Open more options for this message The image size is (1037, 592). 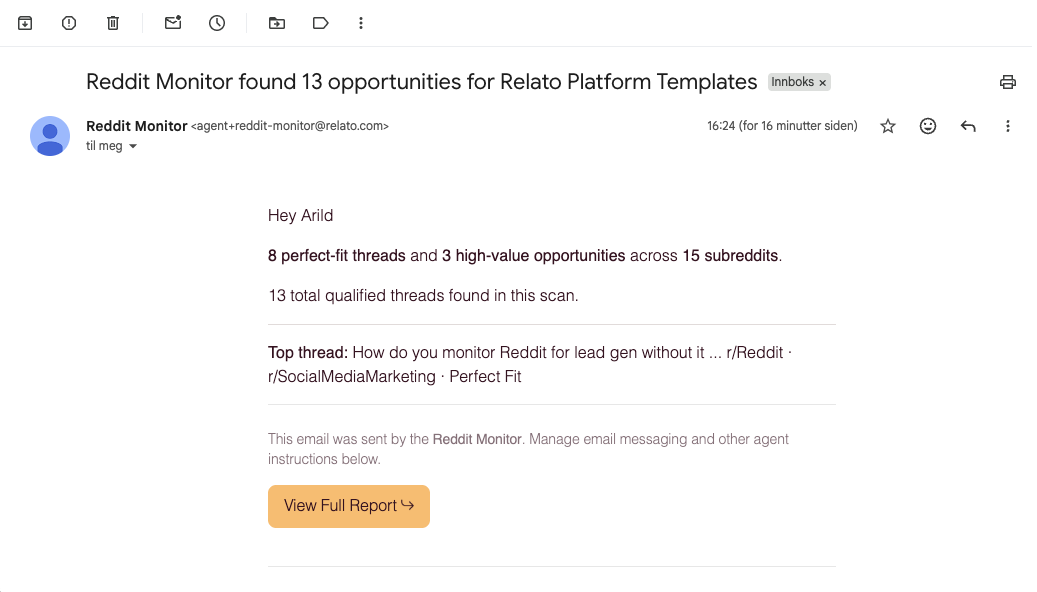click(x=1008, y=125)
